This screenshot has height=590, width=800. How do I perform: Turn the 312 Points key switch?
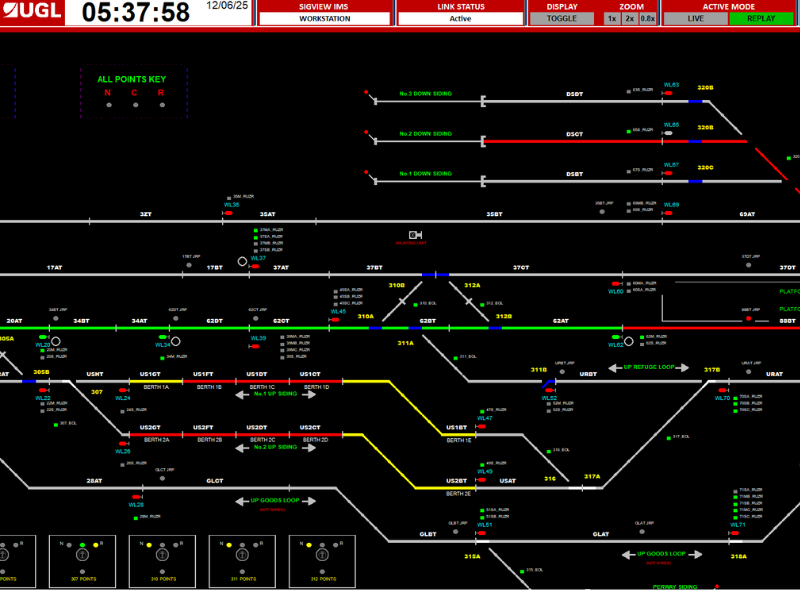pyautogui.click(x=322, y=554)
